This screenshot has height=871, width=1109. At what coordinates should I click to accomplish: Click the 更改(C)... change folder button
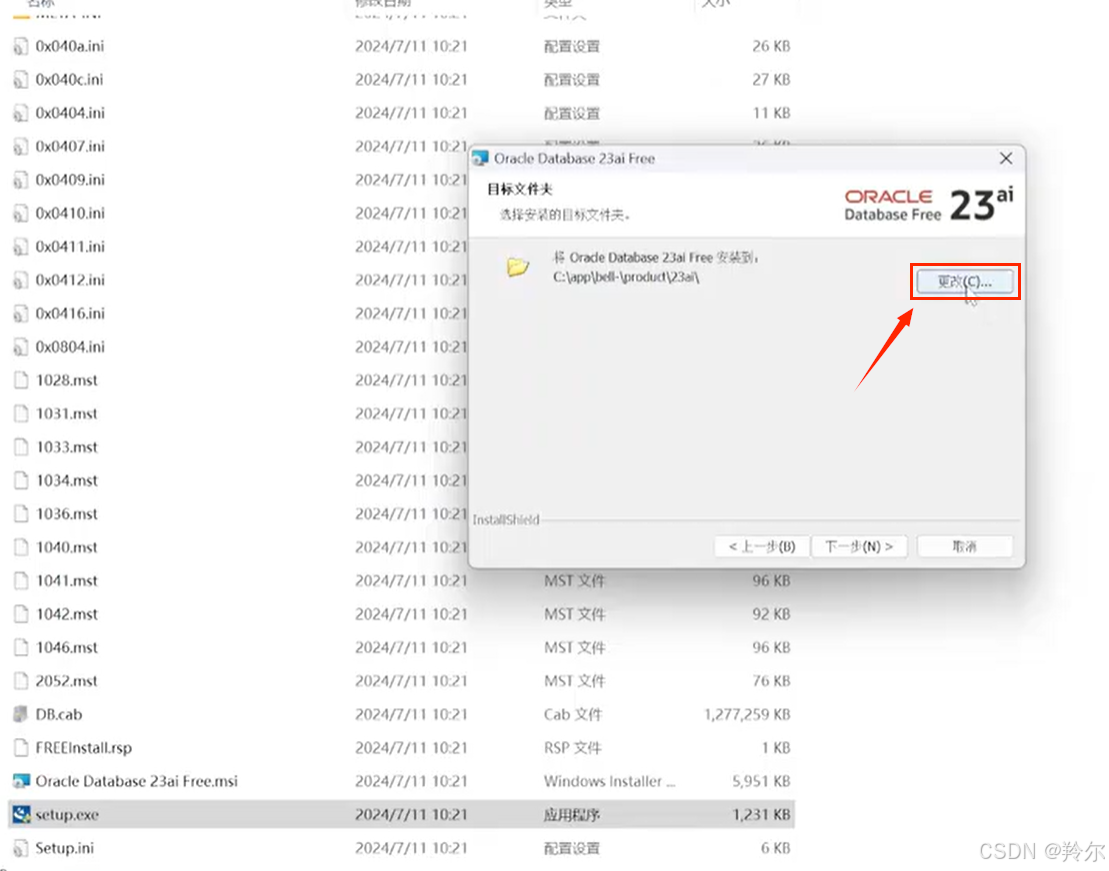(964, 282)
